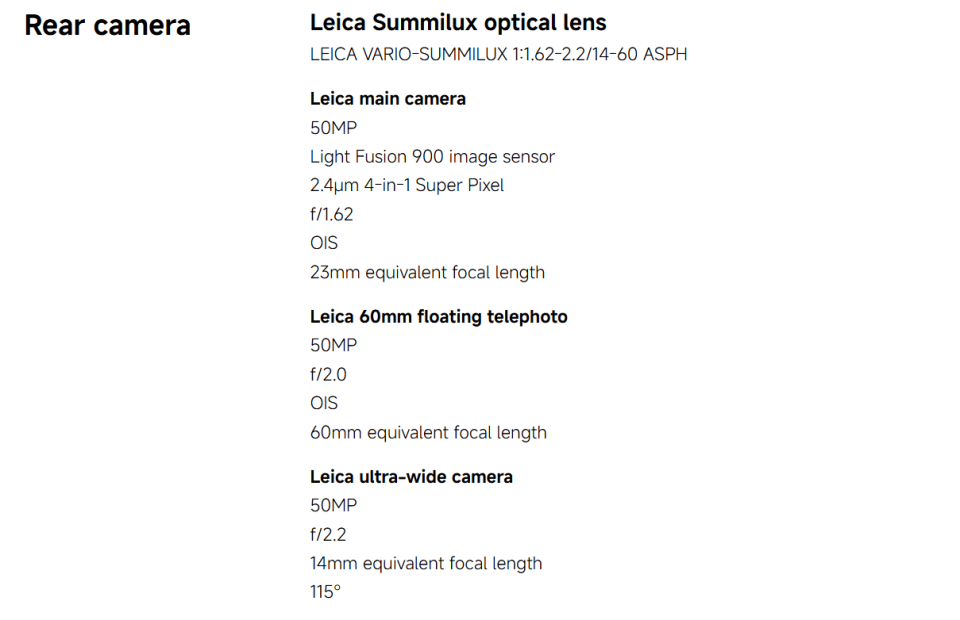Select the Leica Summilux optical lens title
960x620 pixels.
click(x=458, y=23)
